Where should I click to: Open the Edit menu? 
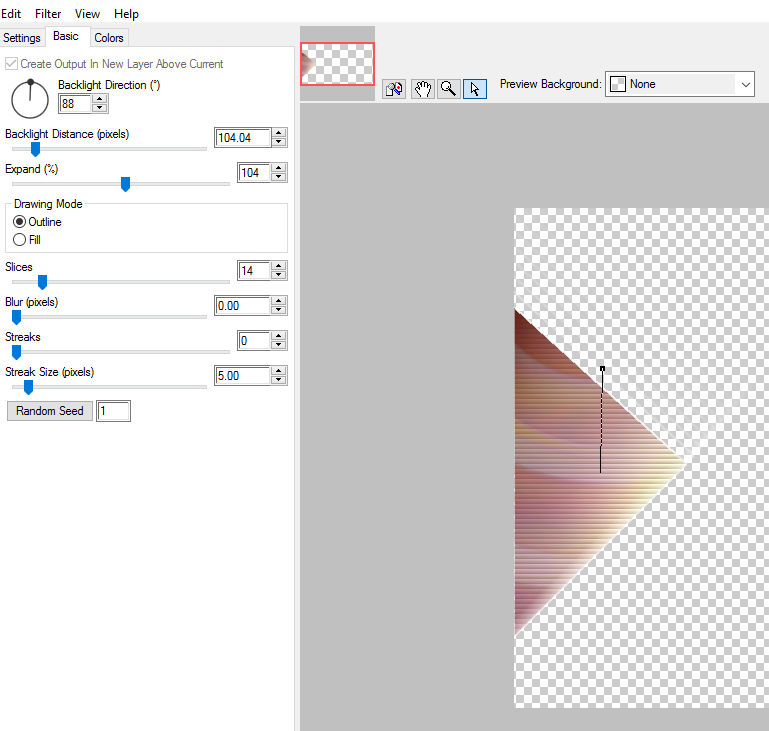click(x=11, y=14)
